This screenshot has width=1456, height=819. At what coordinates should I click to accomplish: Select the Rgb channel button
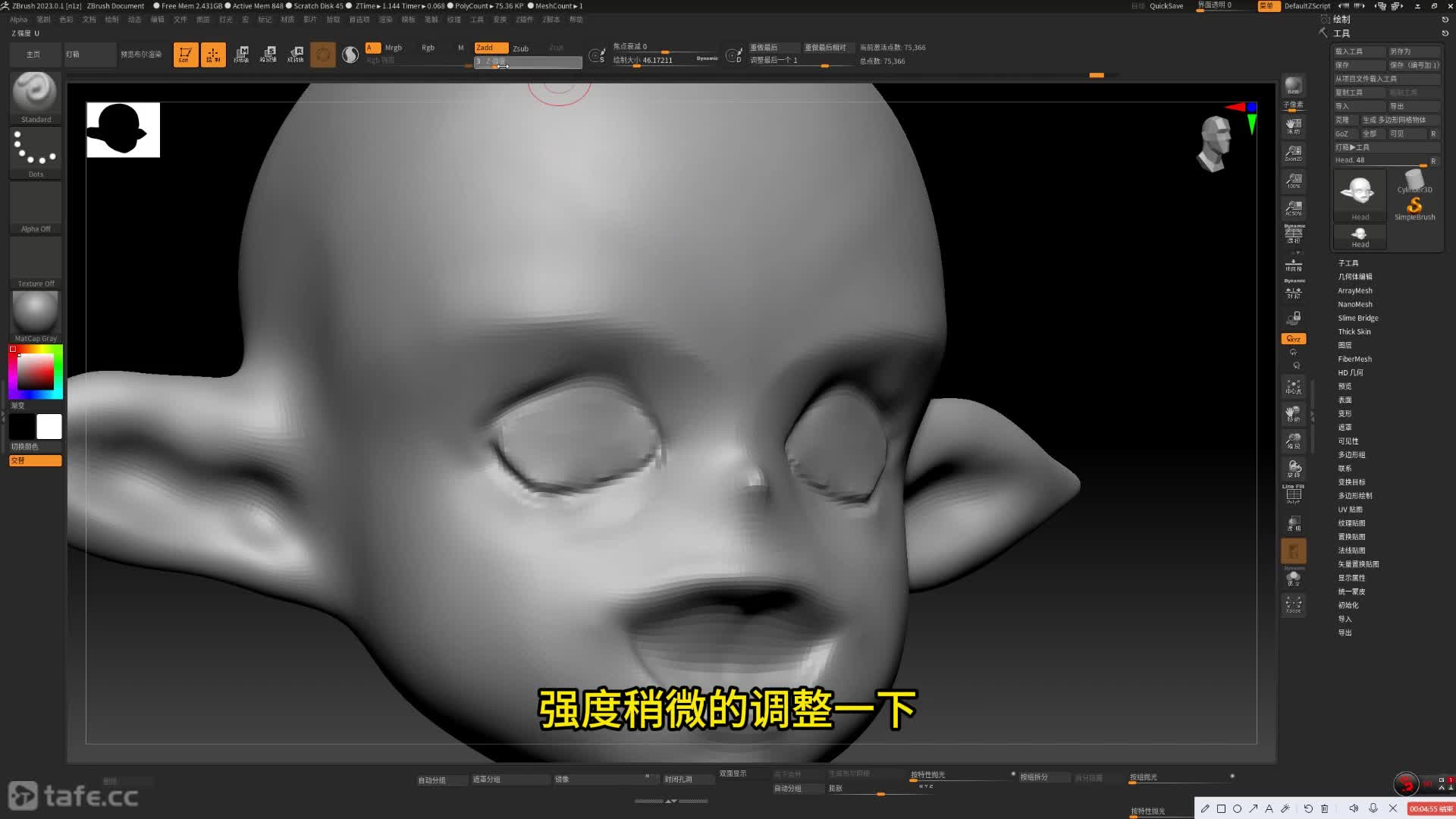click(x=428, y=48)
